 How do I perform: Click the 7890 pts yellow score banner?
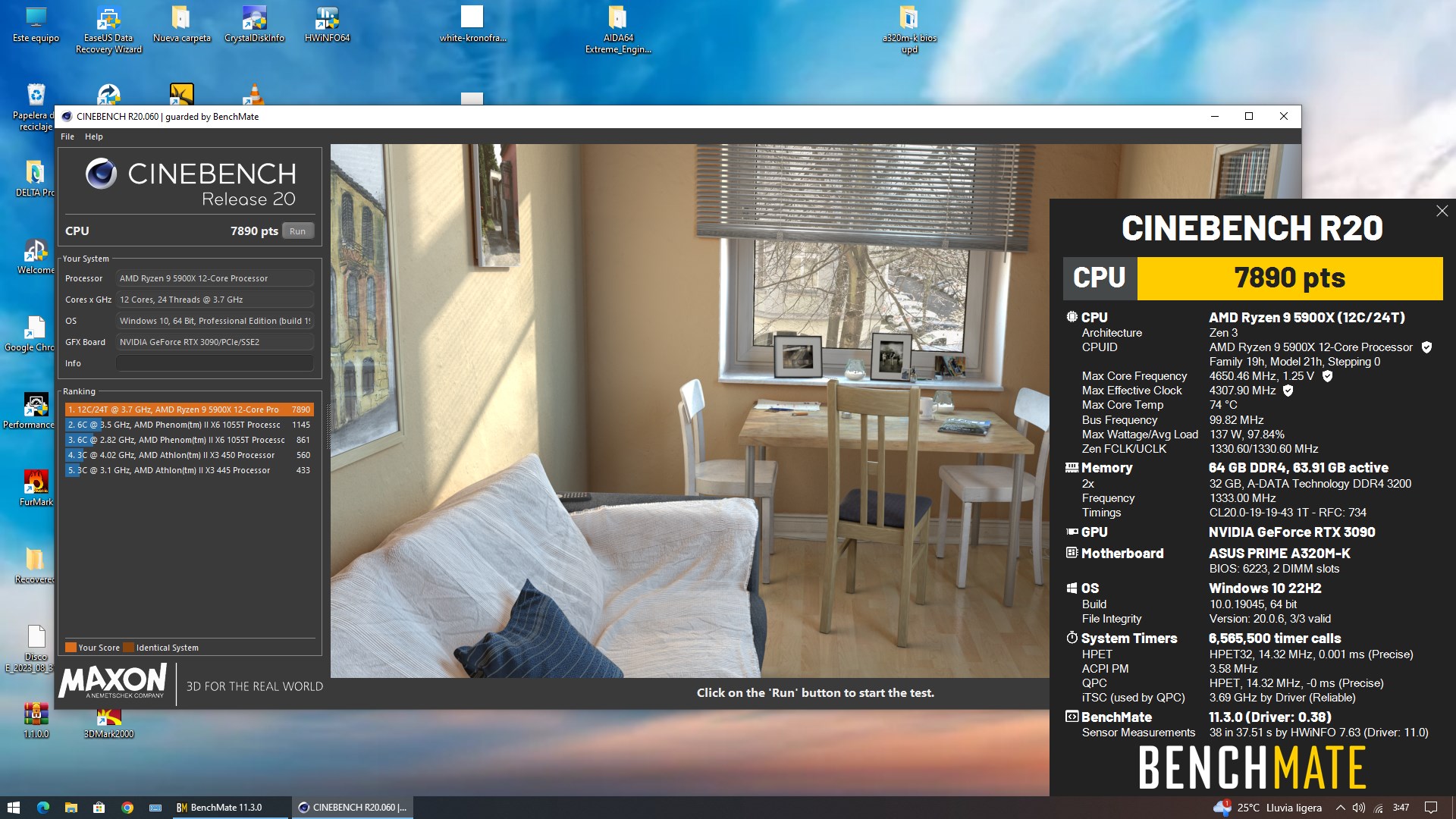1289,278
